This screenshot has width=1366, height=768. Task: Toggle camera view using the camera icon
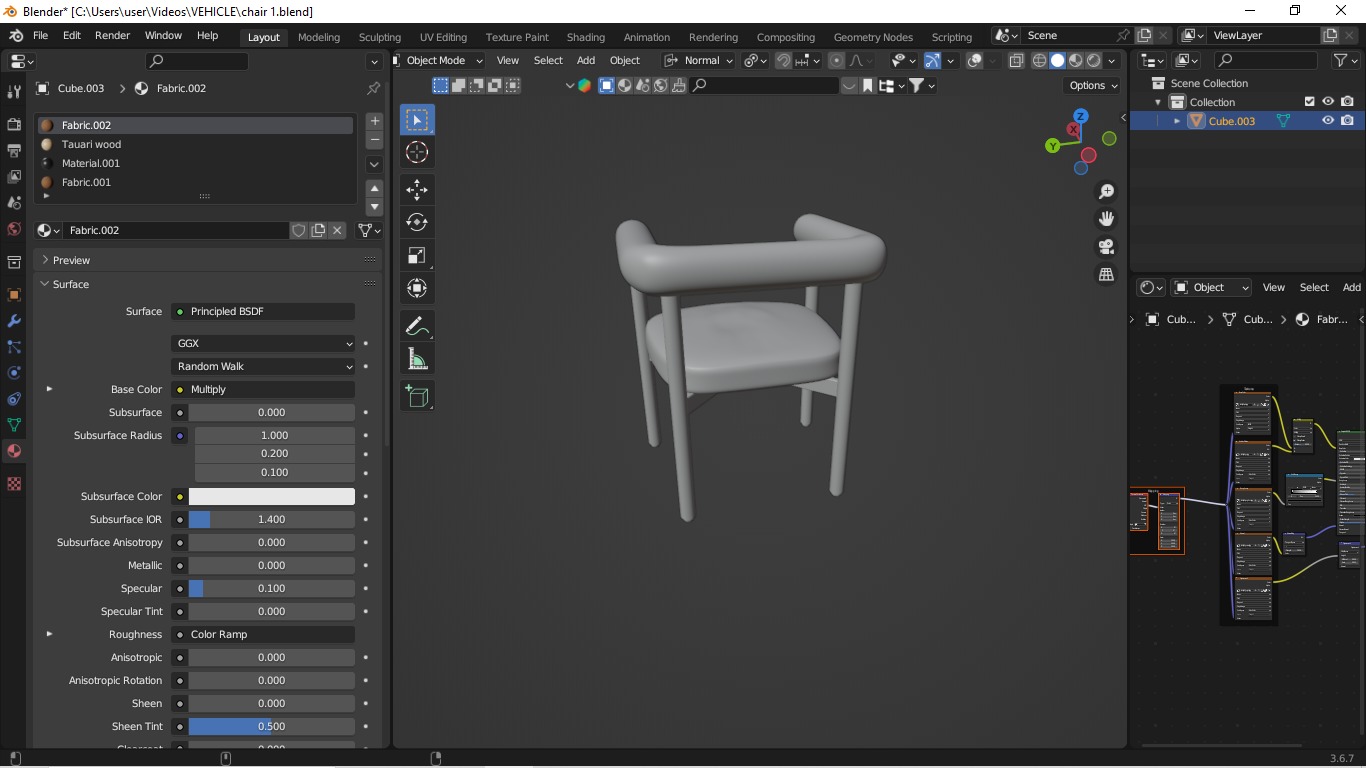coord(1106,246)
